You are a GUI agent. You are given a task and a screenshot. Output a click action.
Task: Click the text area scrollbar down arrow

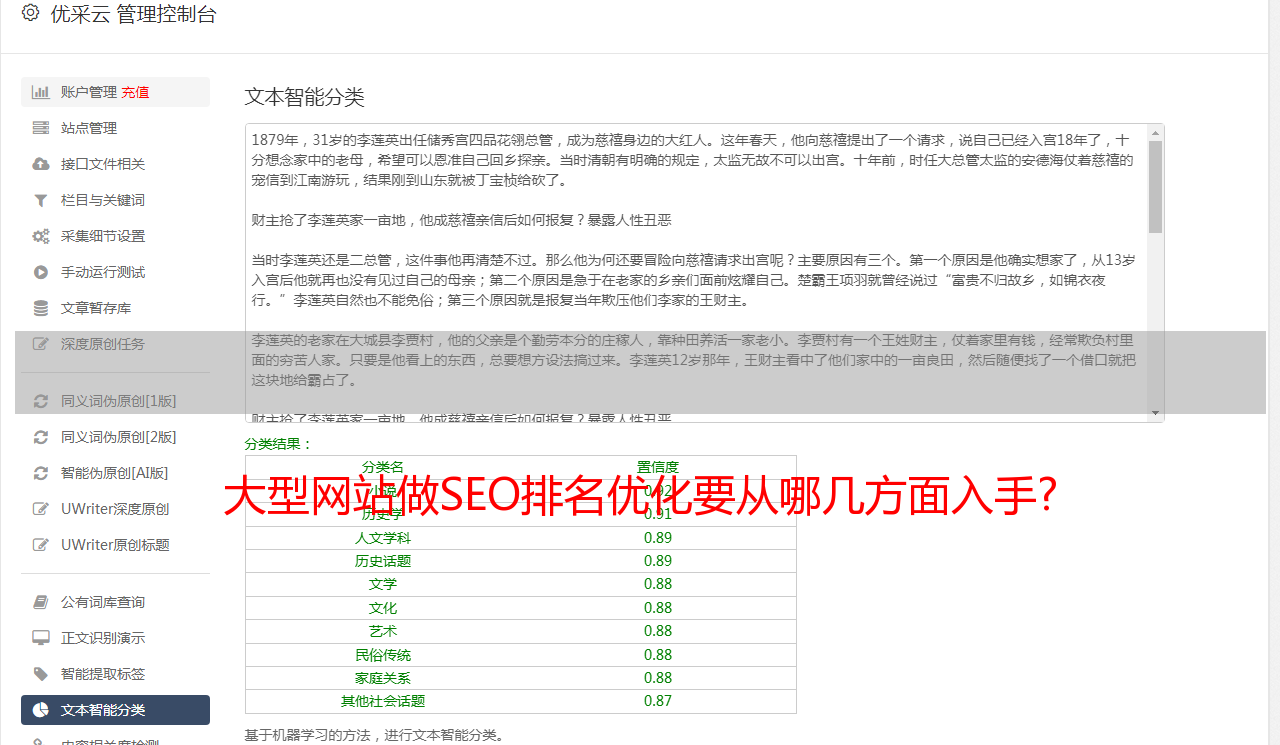pos(1155,413)
